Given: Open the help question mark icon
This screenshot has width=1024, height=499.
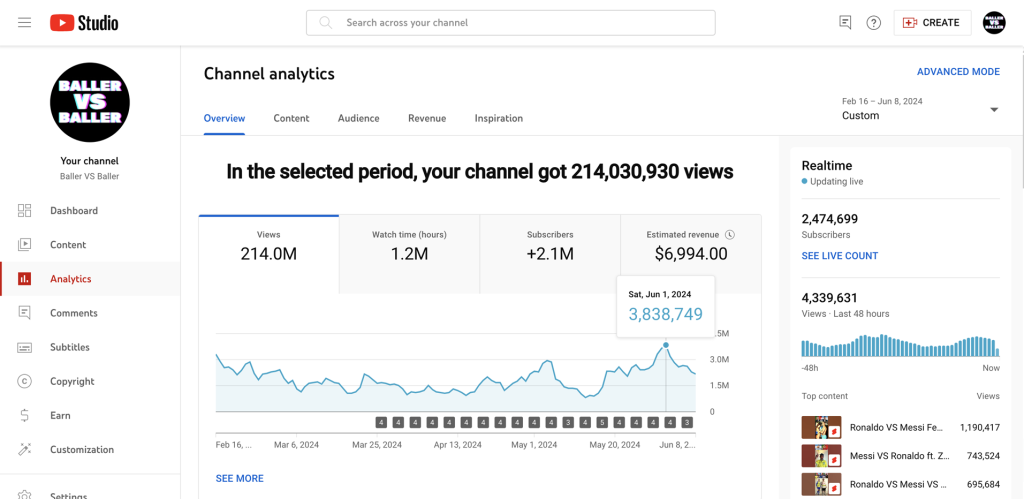Looking at the screenshot, I should pos(874,23).
